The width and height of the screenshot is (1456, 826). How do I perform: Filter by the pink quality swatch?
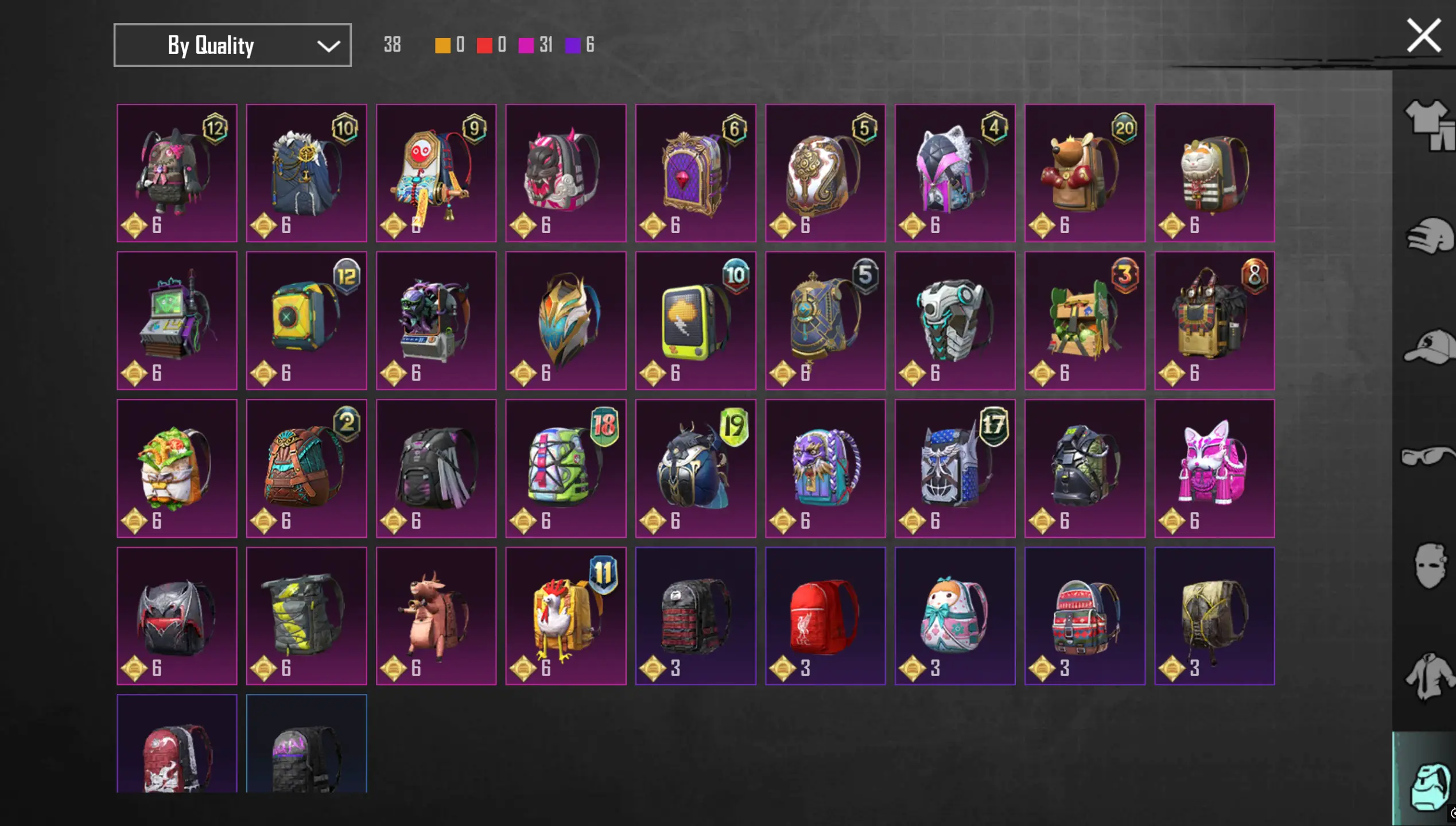(526, 45)
